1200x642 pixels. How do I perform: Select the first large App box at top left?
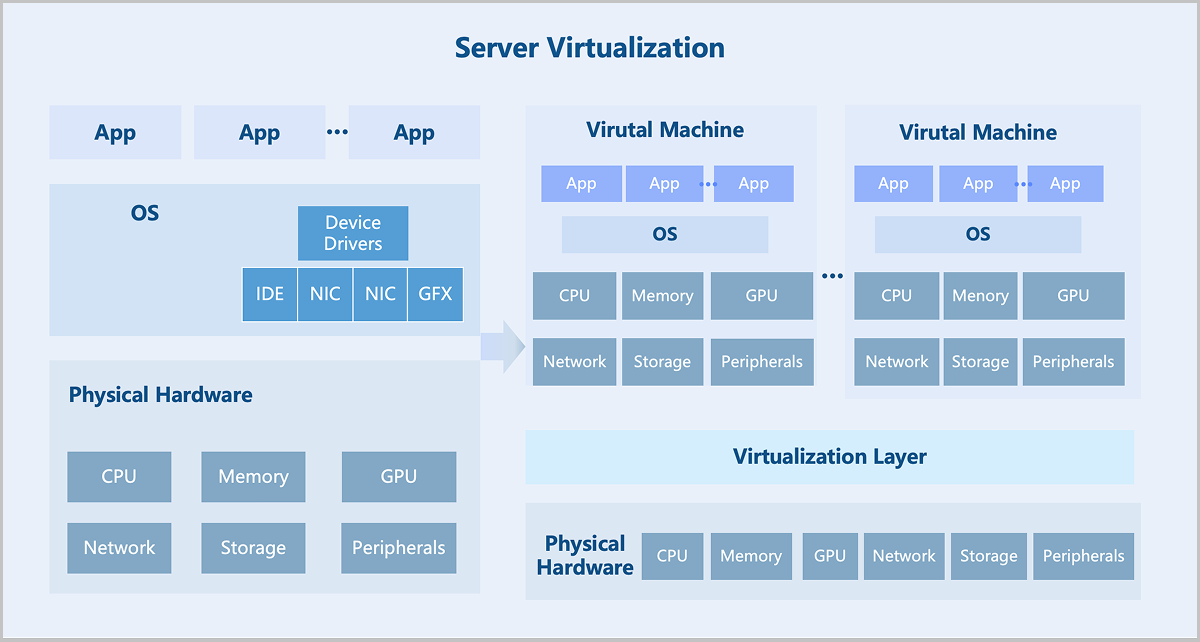115,133
